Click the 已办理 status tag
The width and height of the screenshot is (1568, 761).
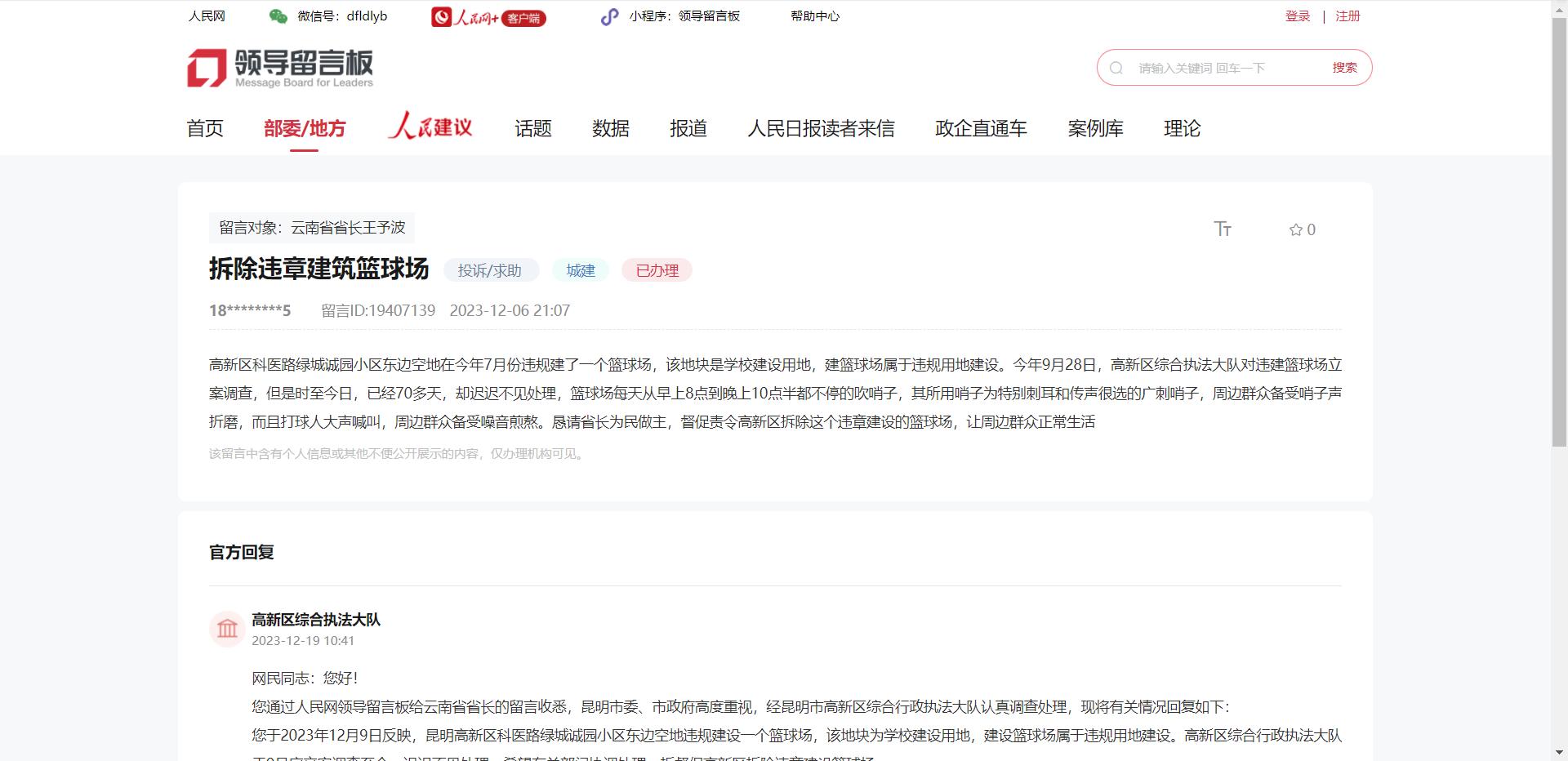657,270
